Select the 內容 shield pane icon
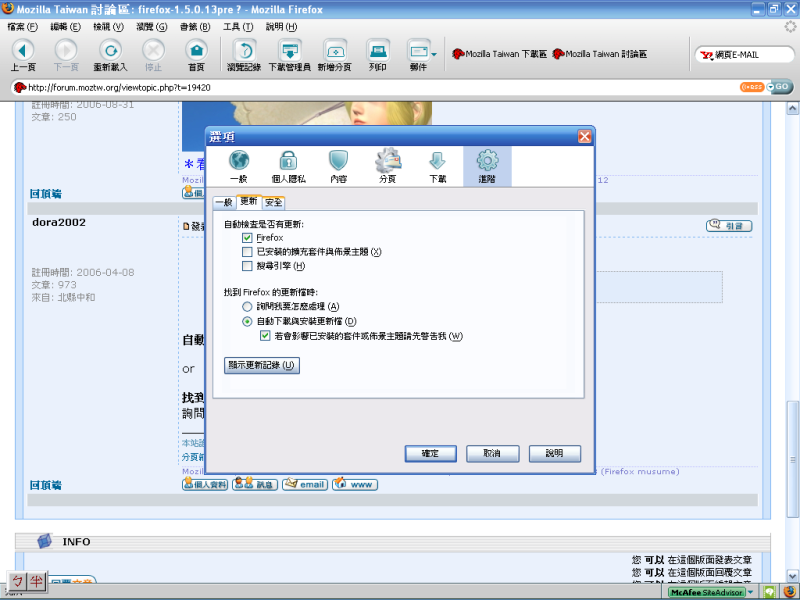Image resolution: width=800 pixels, height=600 pixels. click(x=338, y=166)
